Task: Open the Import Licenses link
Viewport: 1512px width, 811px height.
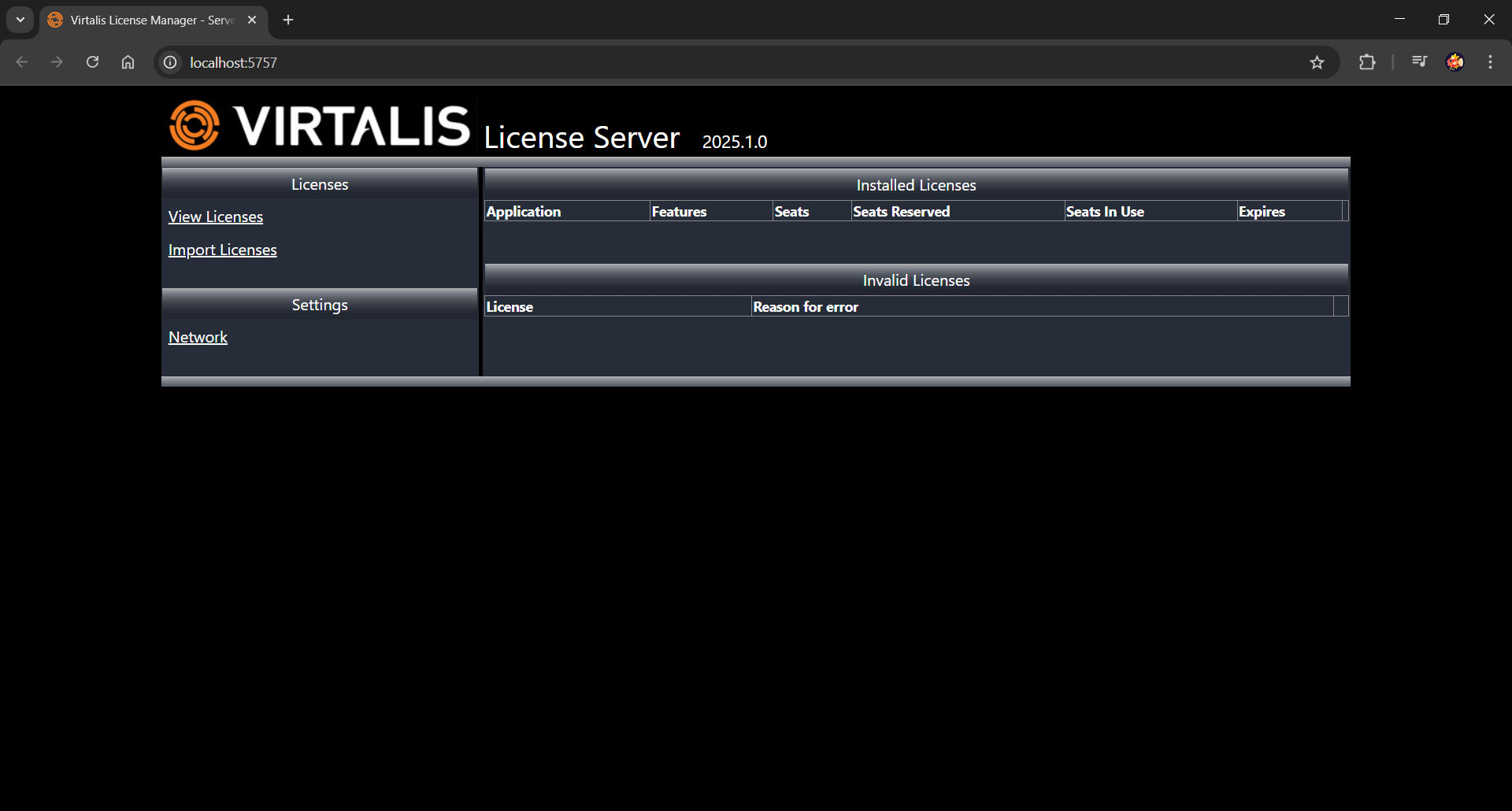Action: pos(222,250)
